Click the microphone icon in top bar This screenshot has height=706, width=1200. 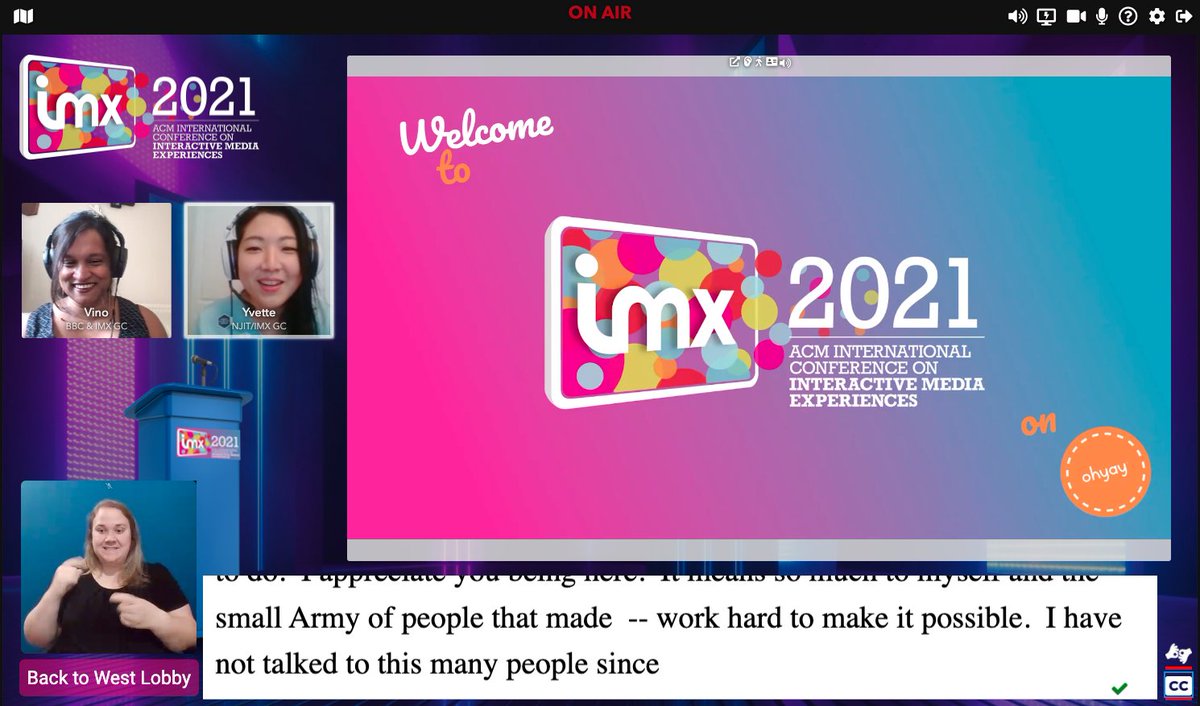pos(1100,16)
